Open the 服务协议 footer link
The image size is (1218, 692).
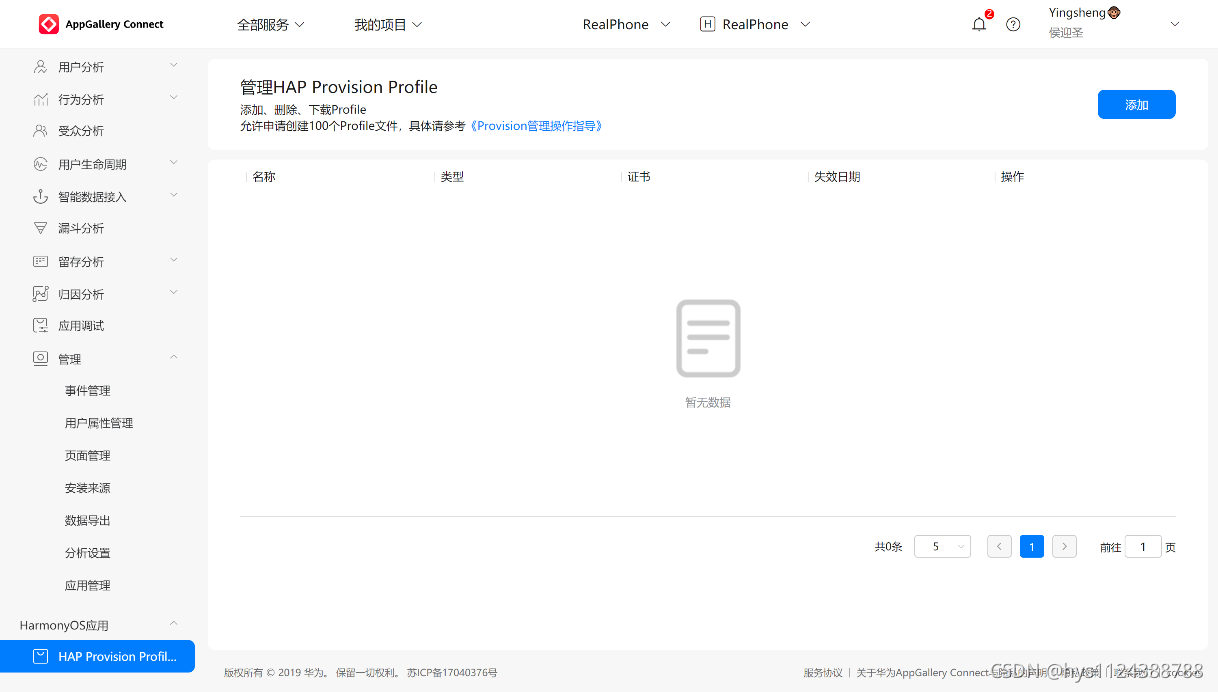[823, 673]
